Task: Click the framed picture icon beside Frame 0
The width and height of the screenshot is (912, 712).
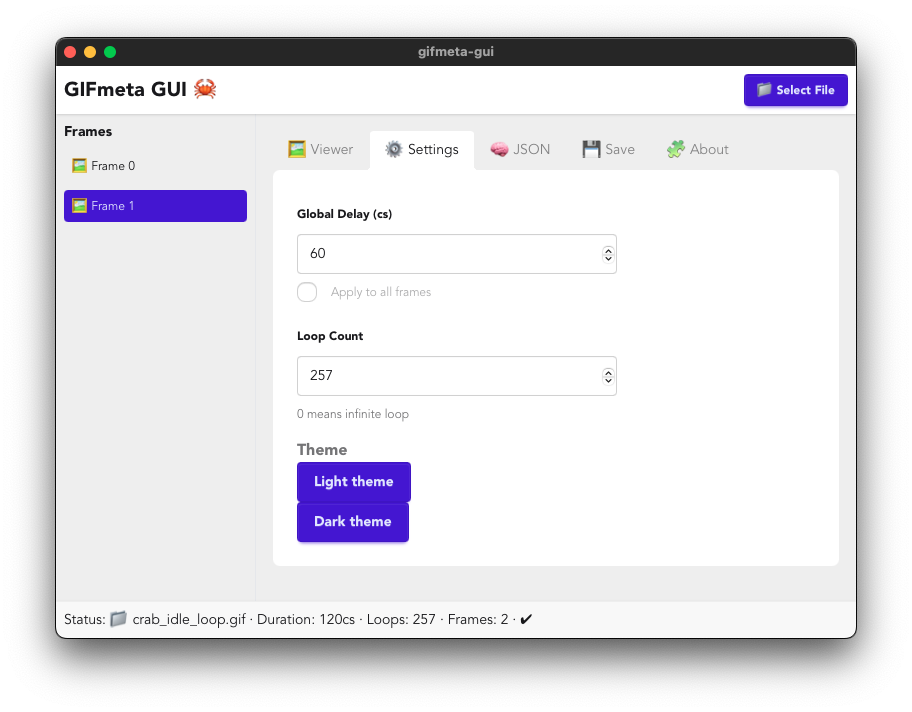Action: point(78,165)
